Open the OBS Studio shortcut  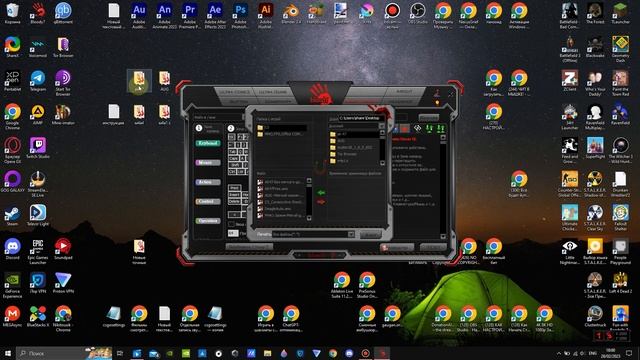(418, 13)
